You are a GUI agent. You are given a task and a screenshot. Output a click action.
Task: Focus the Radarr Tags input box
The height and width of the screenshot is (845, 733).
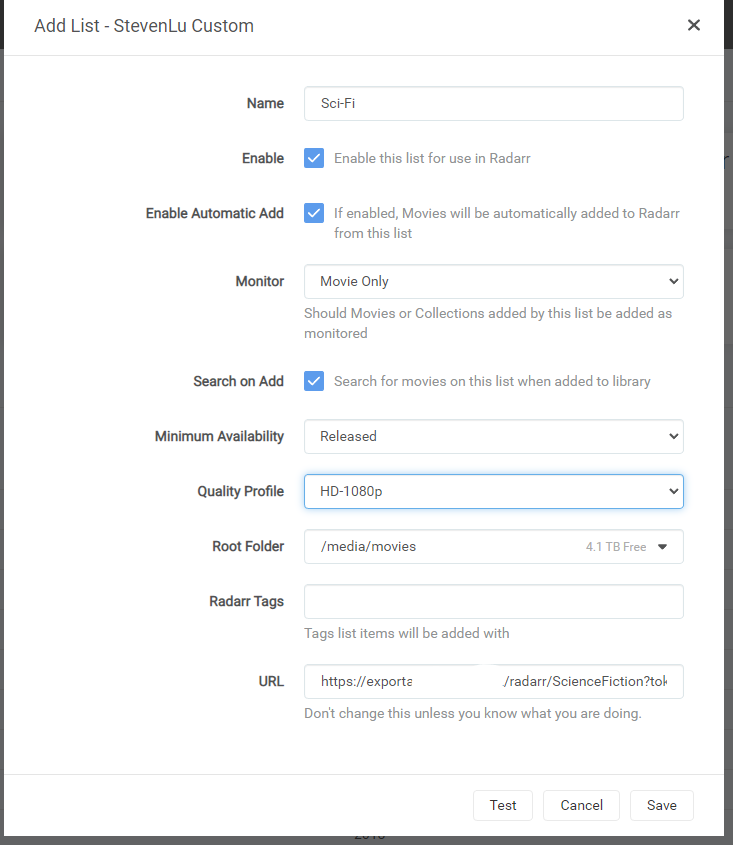click(x=493, y=601)
